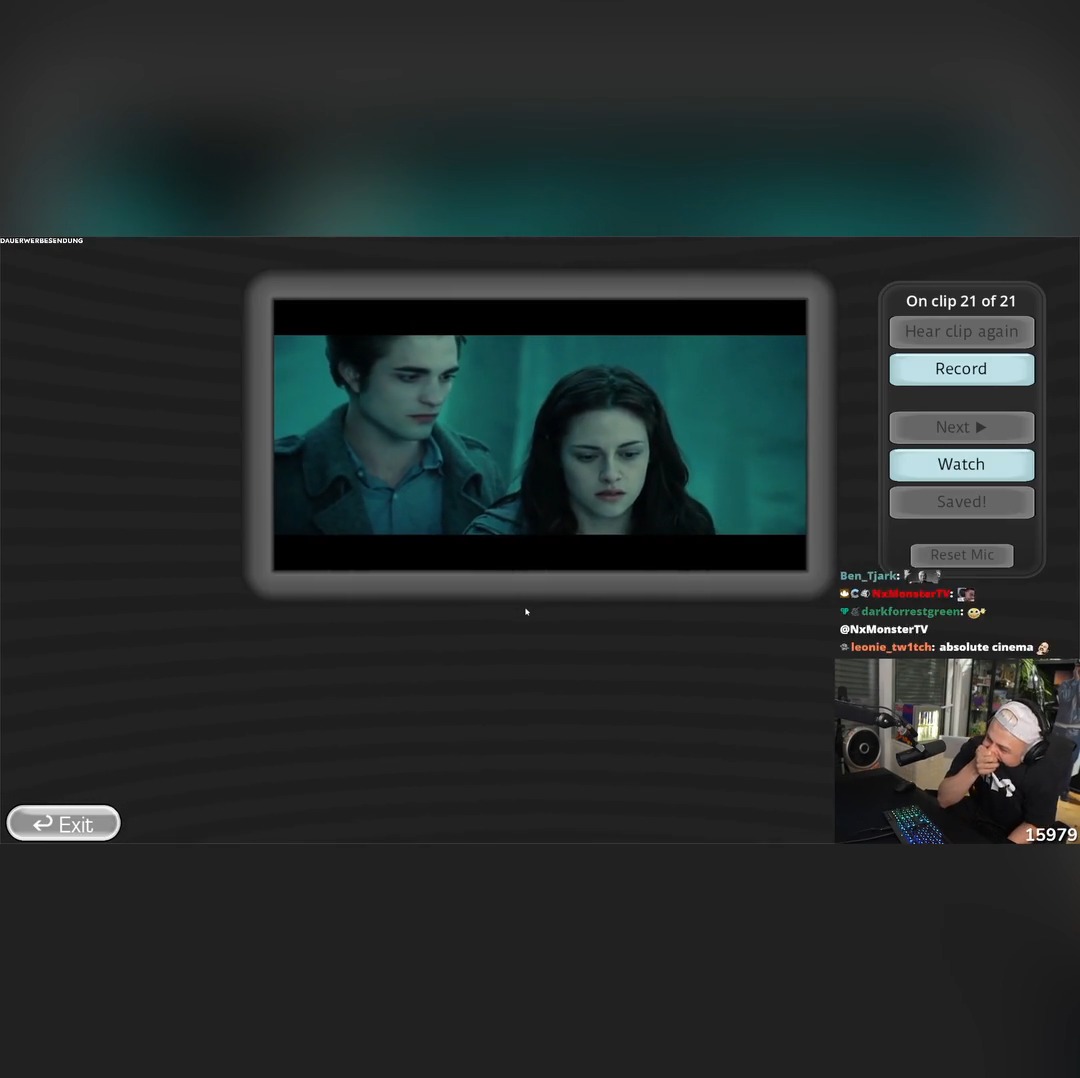
Task: Click the Watch button
Action: pyautogui.click(x=961, y=465)
